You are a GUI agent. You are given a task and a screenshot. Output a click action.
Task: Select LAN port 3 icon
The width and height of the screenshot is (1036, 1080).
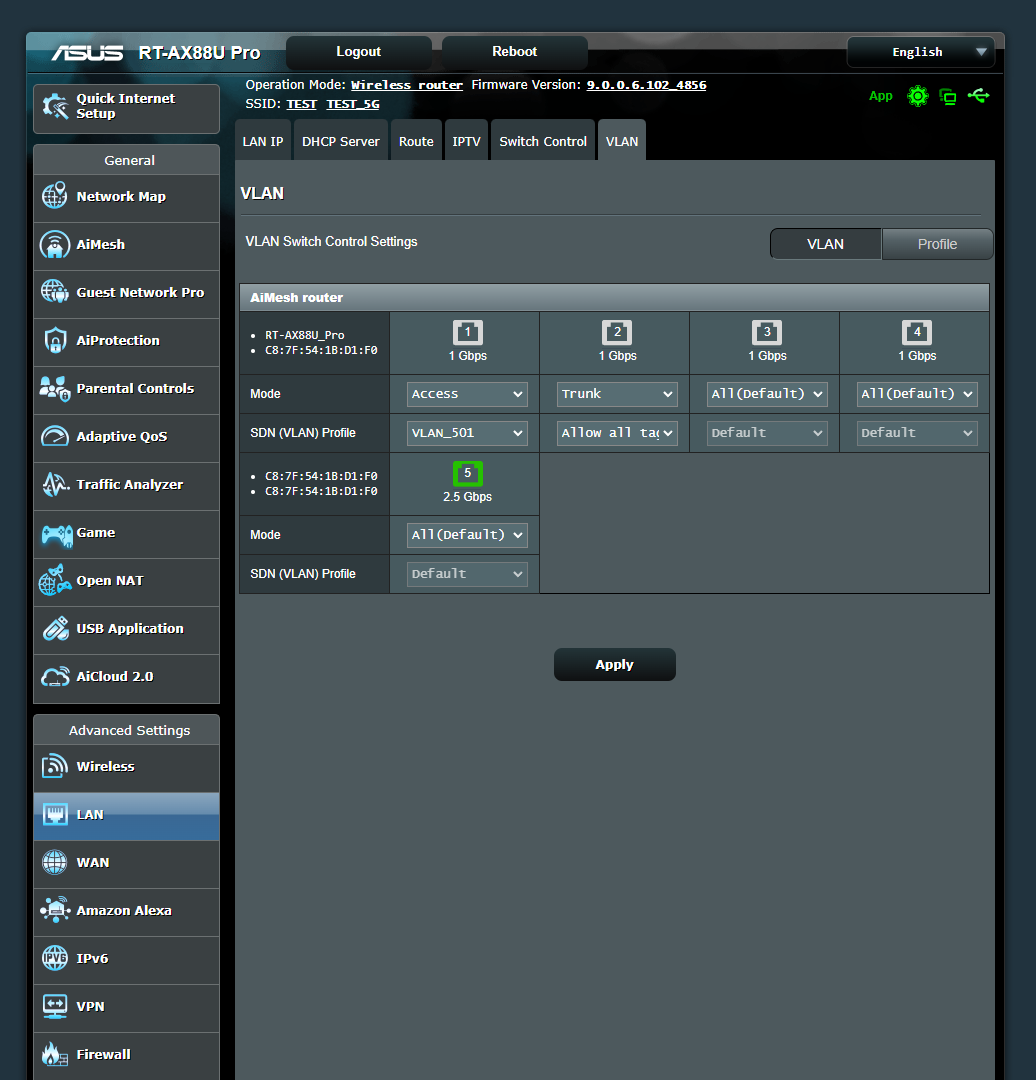767,333
